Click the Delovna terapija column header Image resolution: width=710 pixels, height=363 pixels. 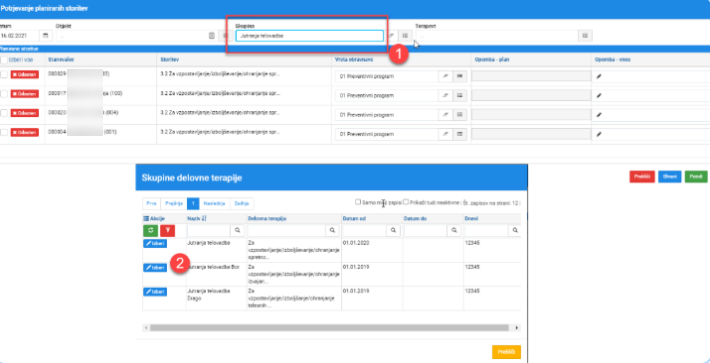267,219
